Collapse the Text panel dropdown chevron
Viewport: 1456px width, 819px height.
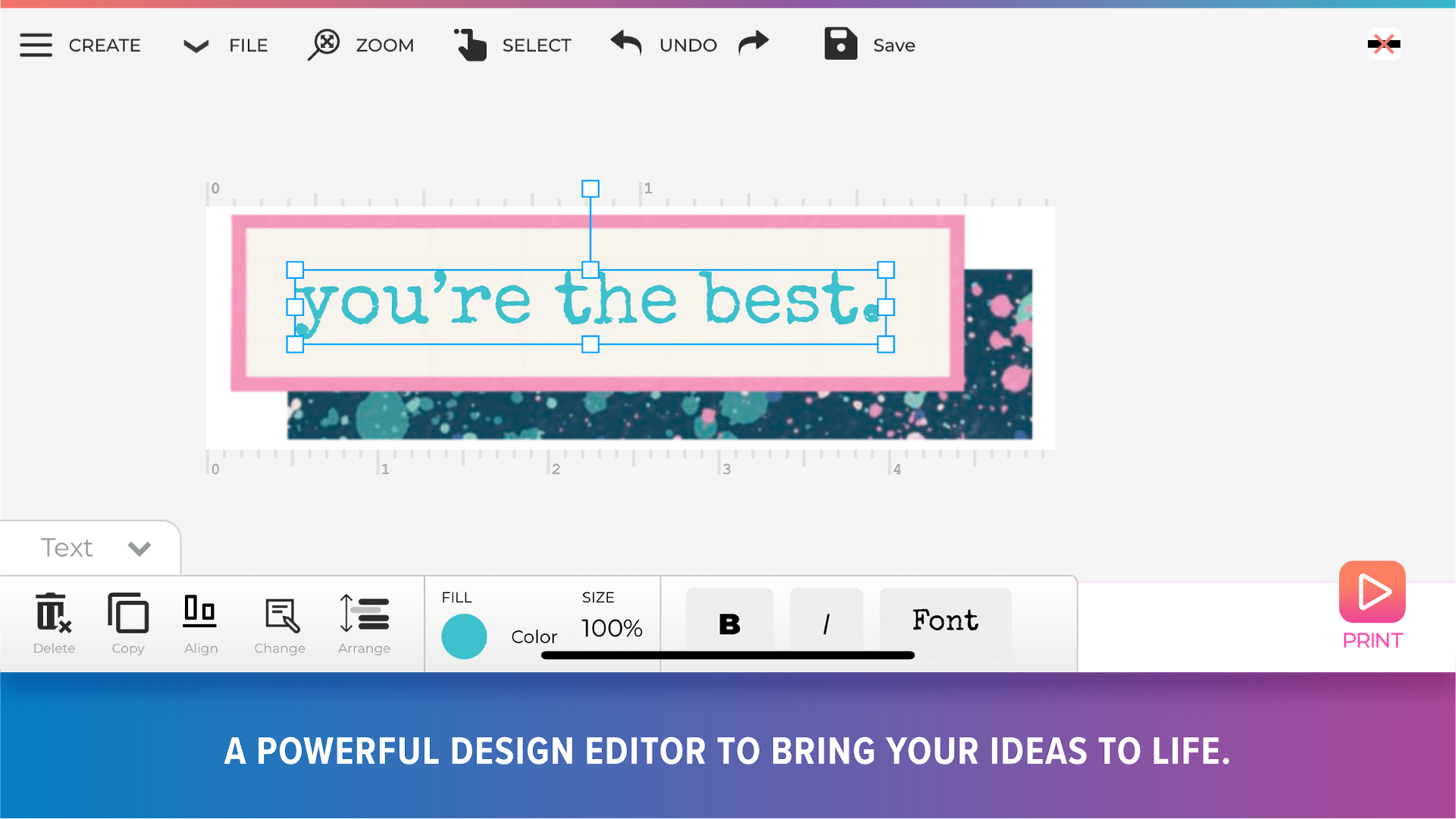point(140,548)
